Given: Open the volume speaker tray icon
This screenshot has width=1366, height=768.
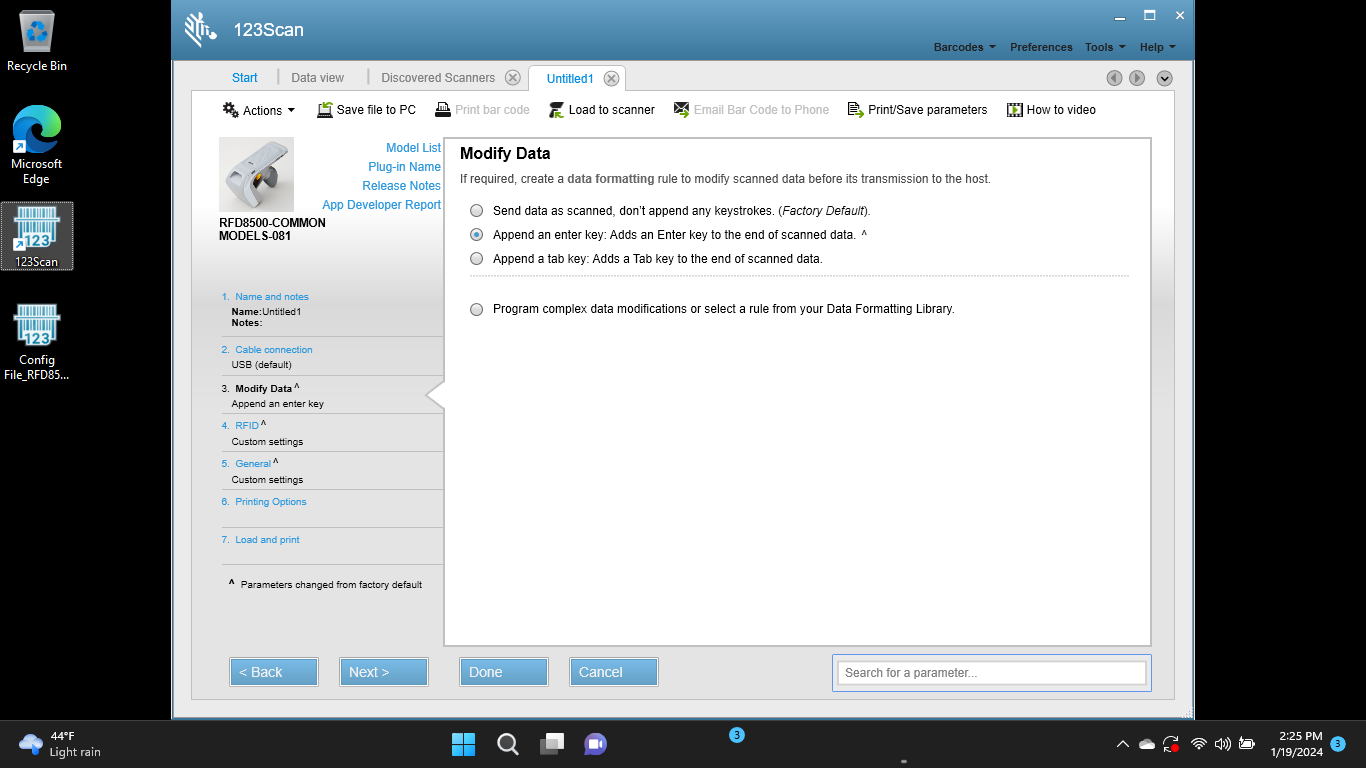Looking at the screenshot, I should click(1222, 744).
